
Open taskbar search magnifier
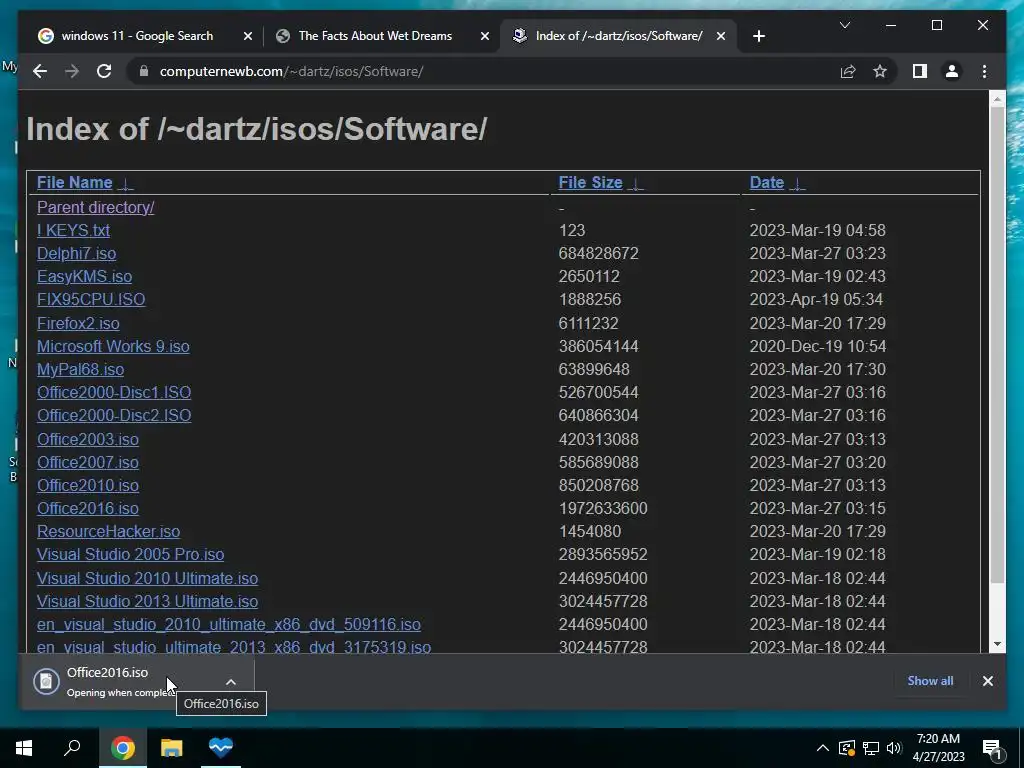[x=72, y=748]
